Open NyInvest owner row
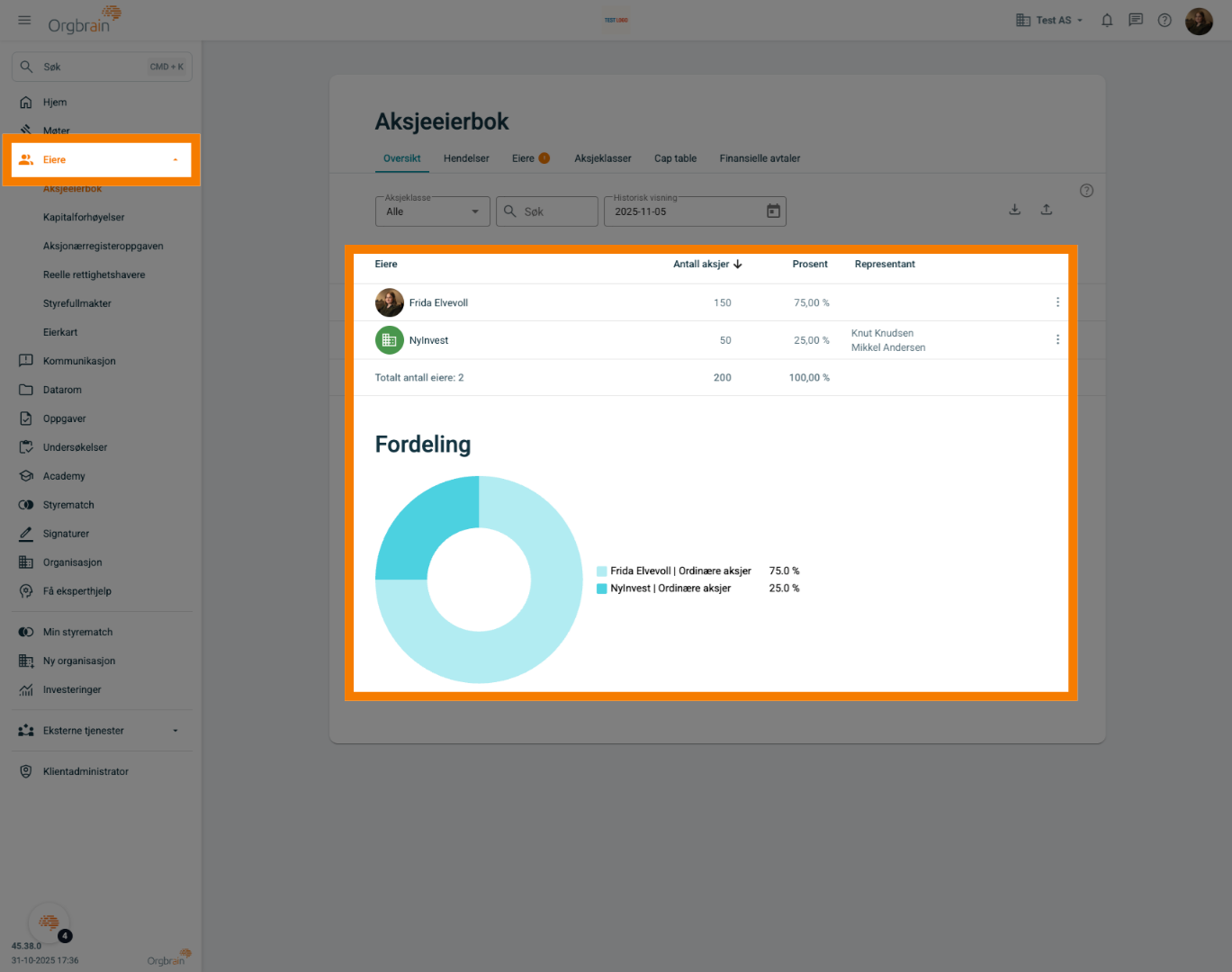 coord(711,340)
